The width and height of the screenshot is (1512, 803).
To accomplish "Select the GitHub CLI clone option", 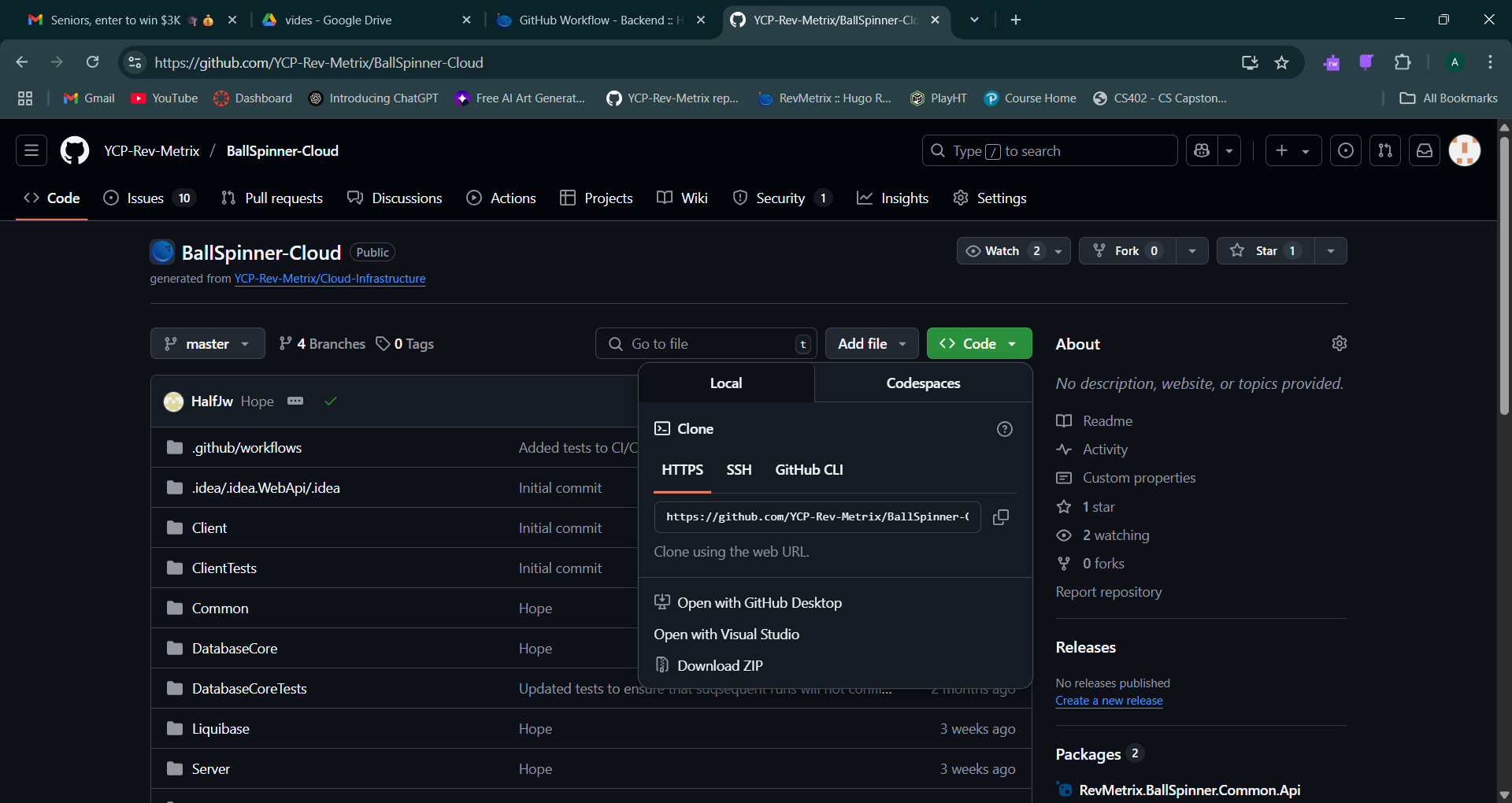I will 809,470.
